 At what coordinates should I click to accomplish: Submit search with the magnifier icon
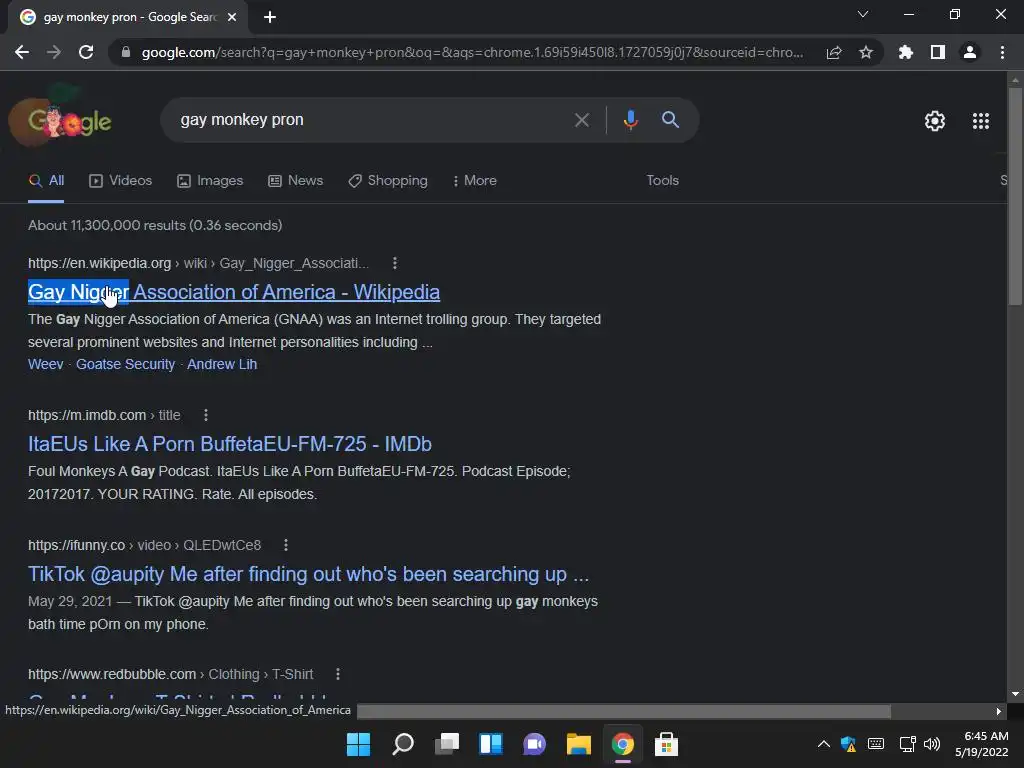(x=670, y=120)
